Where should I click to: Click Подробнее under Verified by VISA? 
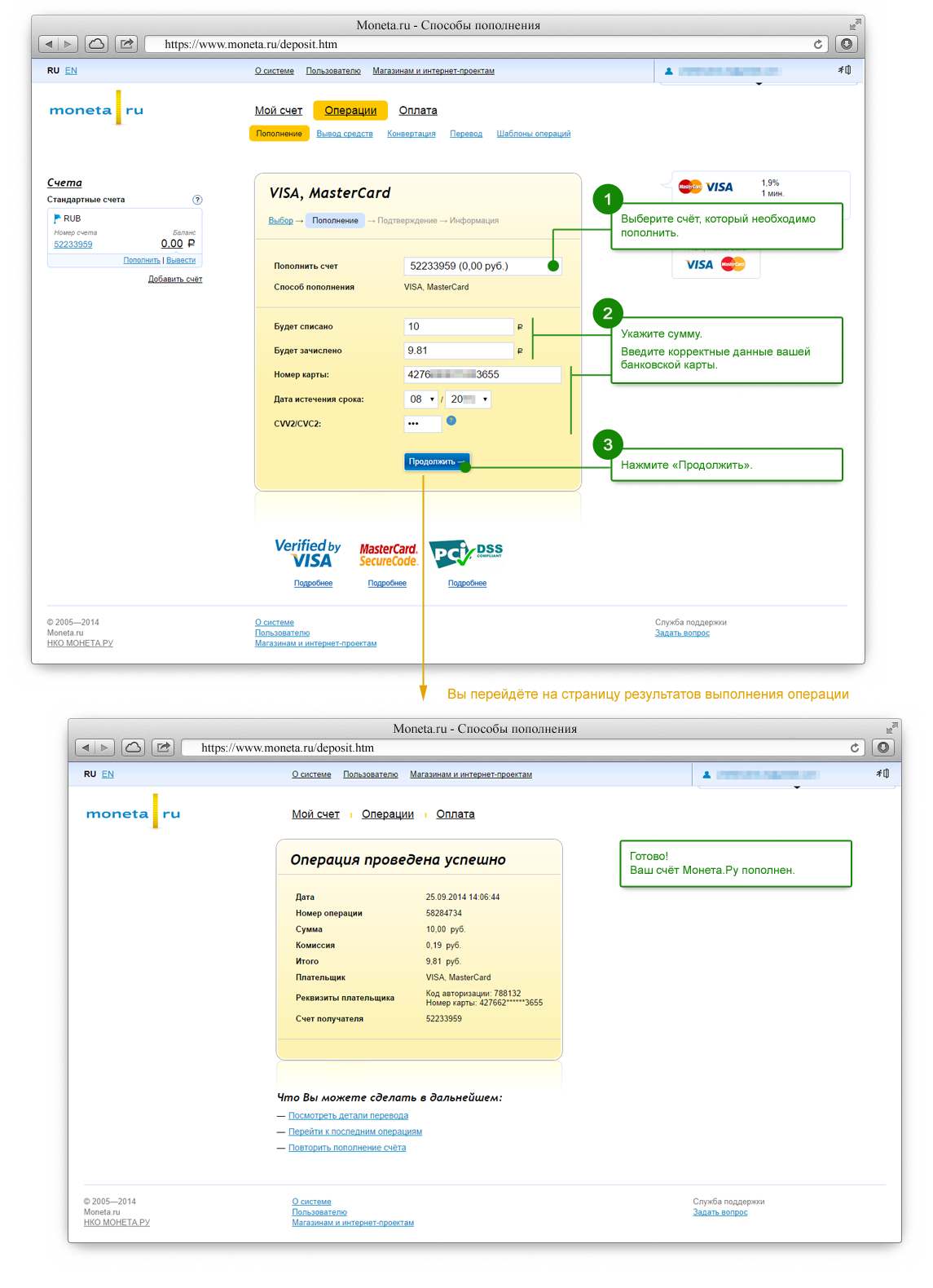314,584
